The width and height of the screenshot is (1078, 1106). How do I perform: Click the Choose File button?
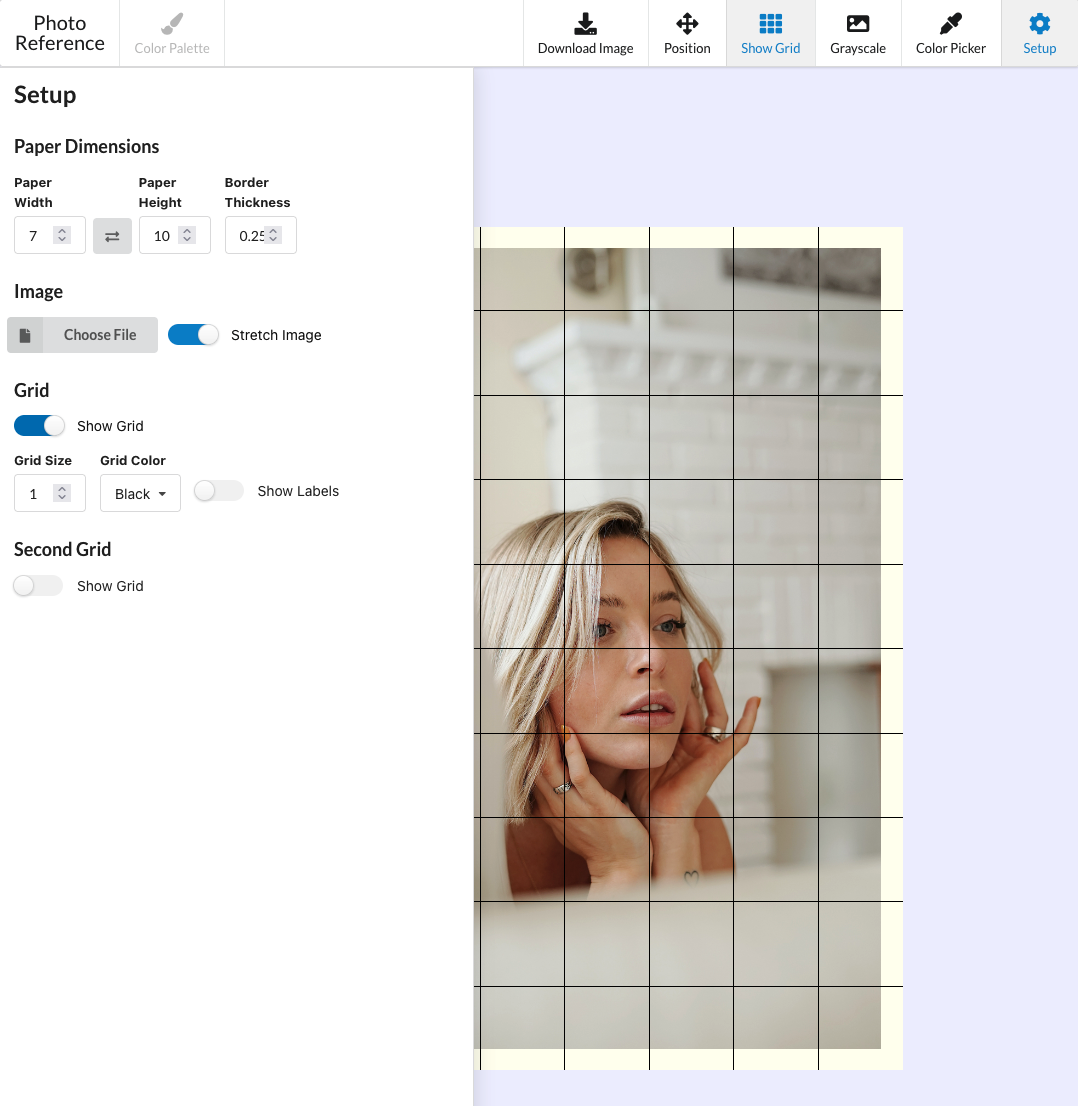[x=83, y=335]
